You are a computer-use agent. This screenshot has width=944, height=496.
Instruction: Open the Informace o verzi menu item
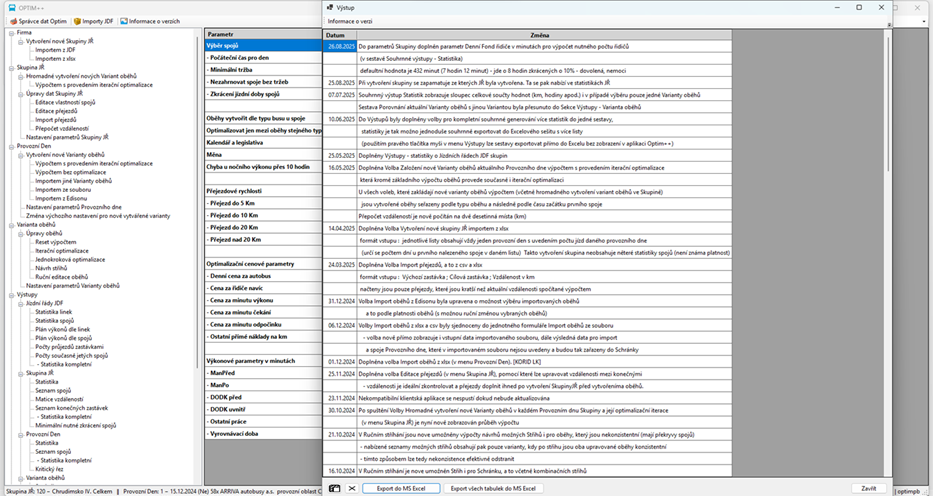coord(352,20)
